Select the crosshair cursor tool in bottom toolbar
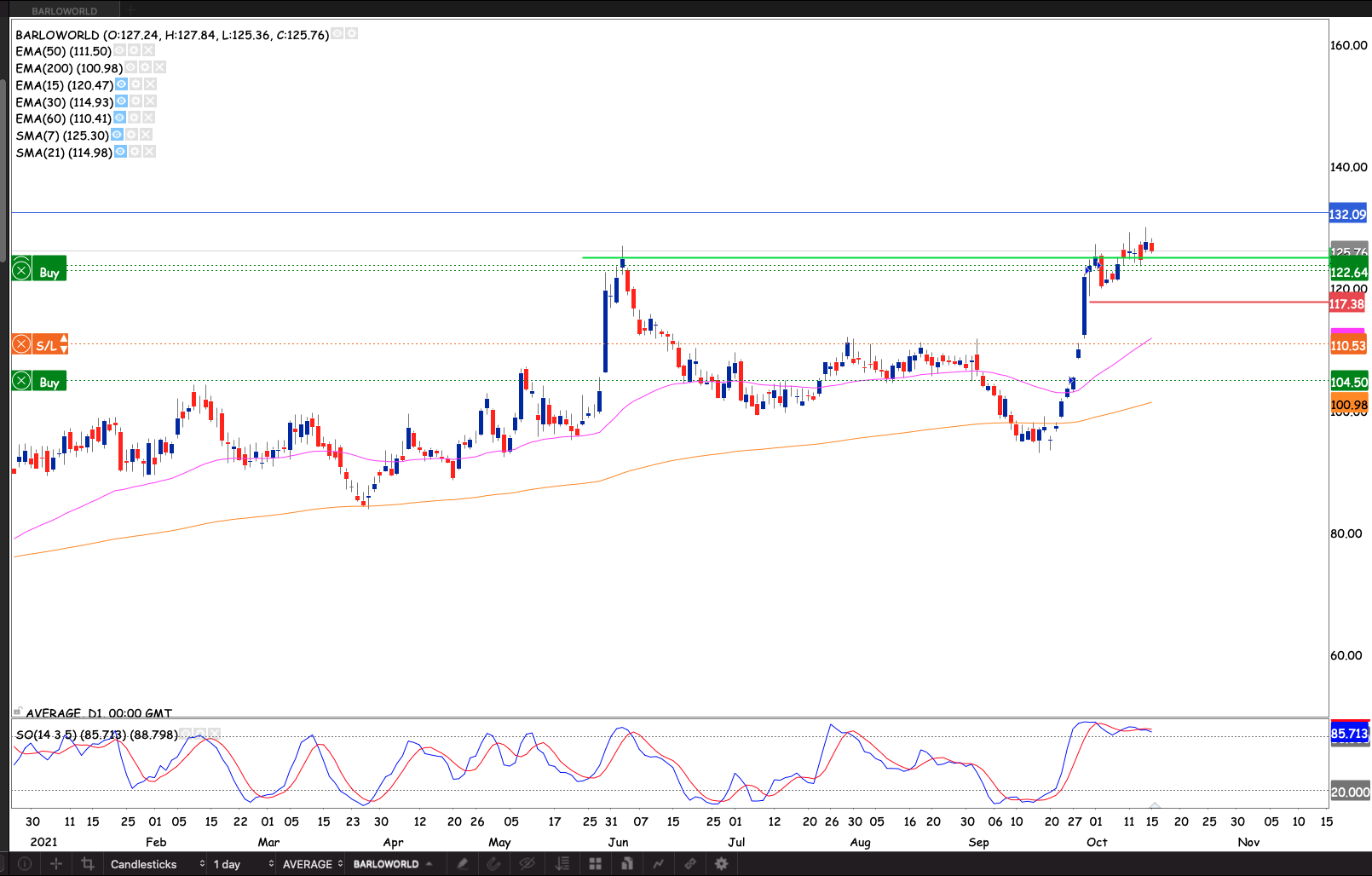The image size is (1372, 876). pyautogui.click(x=56, y=864)
